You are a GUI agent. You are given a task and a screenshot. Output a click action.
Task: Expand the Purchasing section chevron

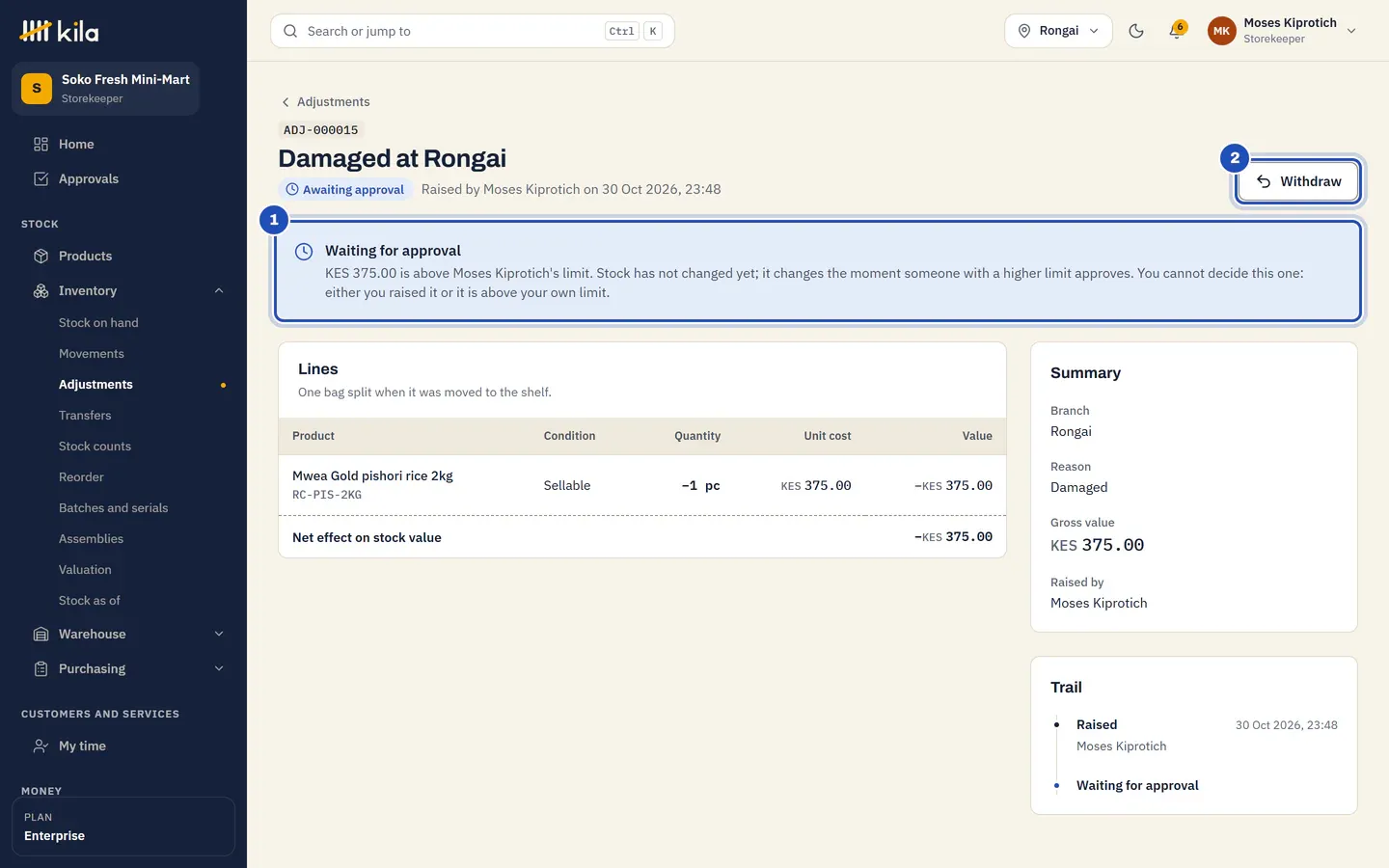219,669
